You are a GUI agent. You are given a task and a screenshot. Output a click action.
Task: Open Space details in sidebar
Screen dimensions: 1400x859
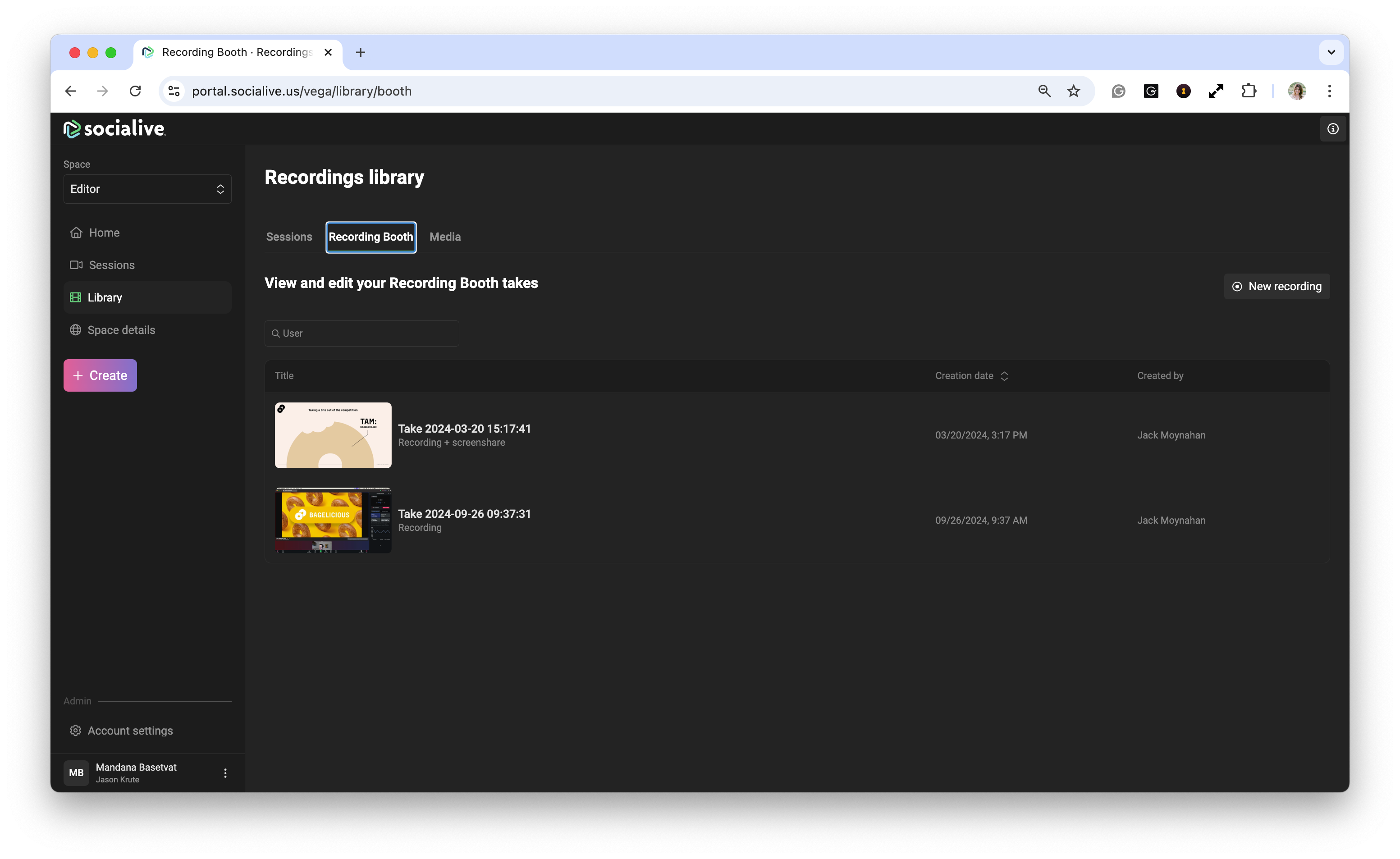pyautogui.click(x=121, y=329)
